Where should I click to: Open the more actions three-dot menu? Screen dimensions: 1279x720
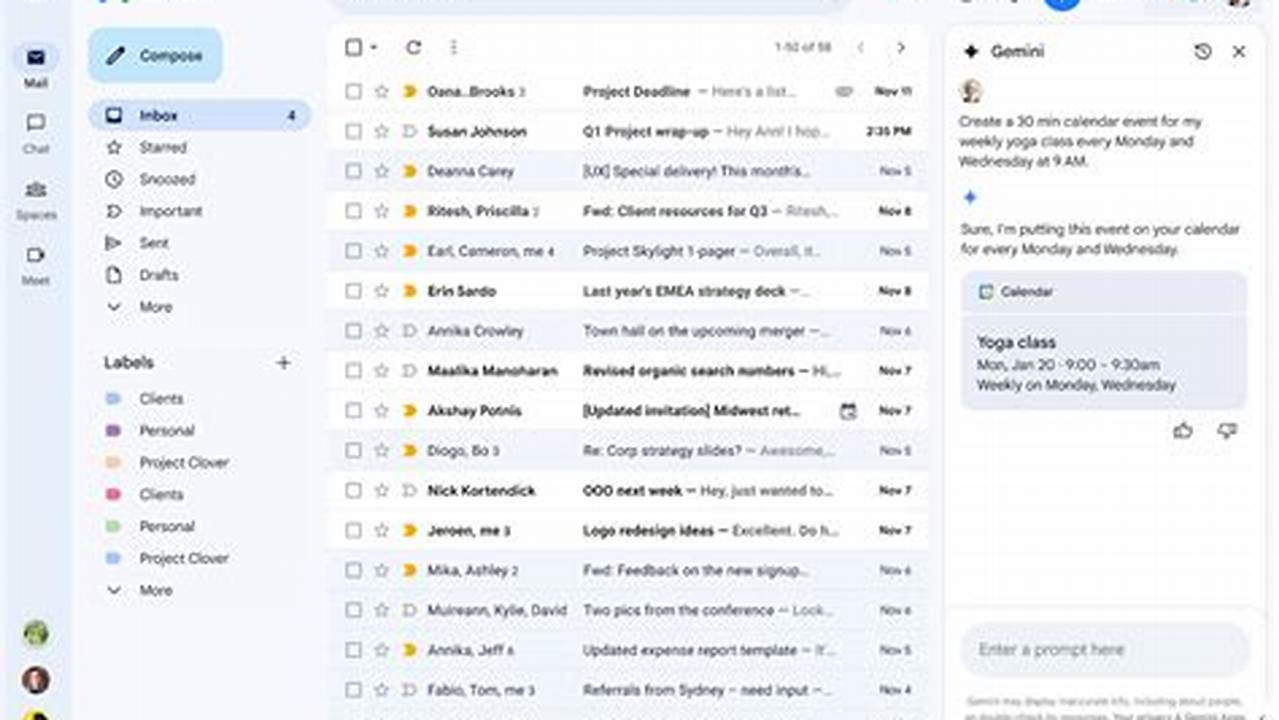click(x=453, y=47)
